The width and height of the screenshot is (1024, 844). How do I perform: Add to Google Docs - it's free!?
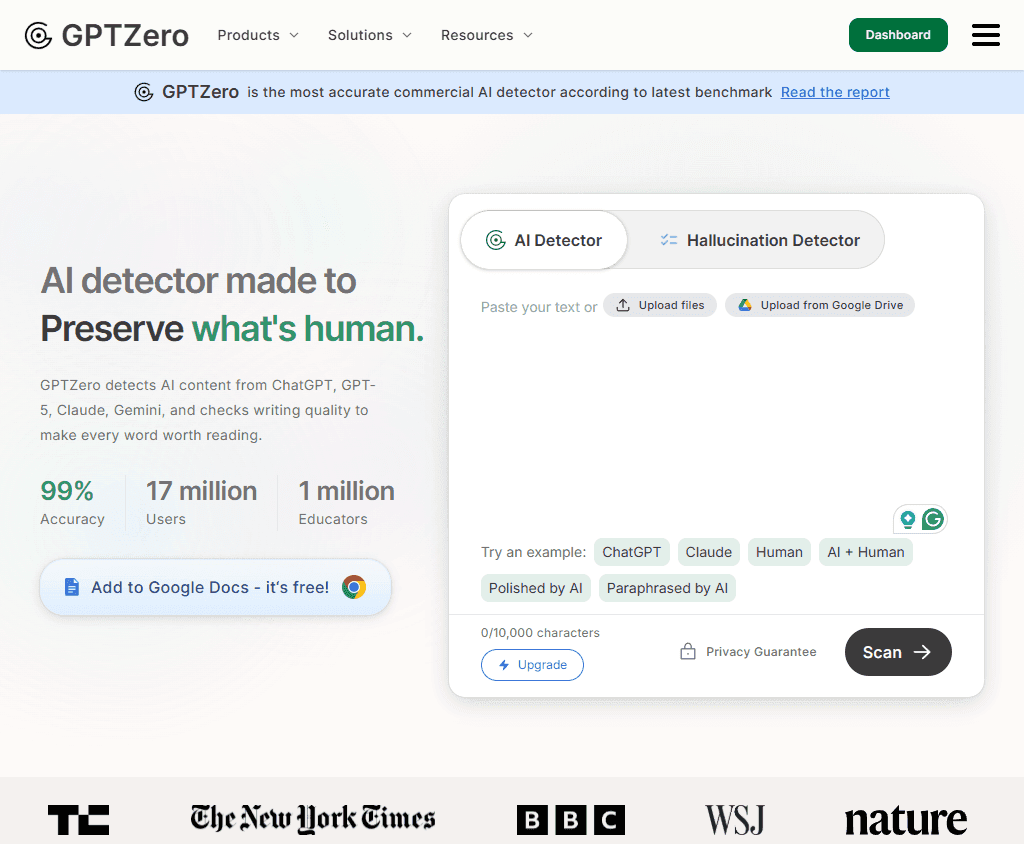pos(216,587)
